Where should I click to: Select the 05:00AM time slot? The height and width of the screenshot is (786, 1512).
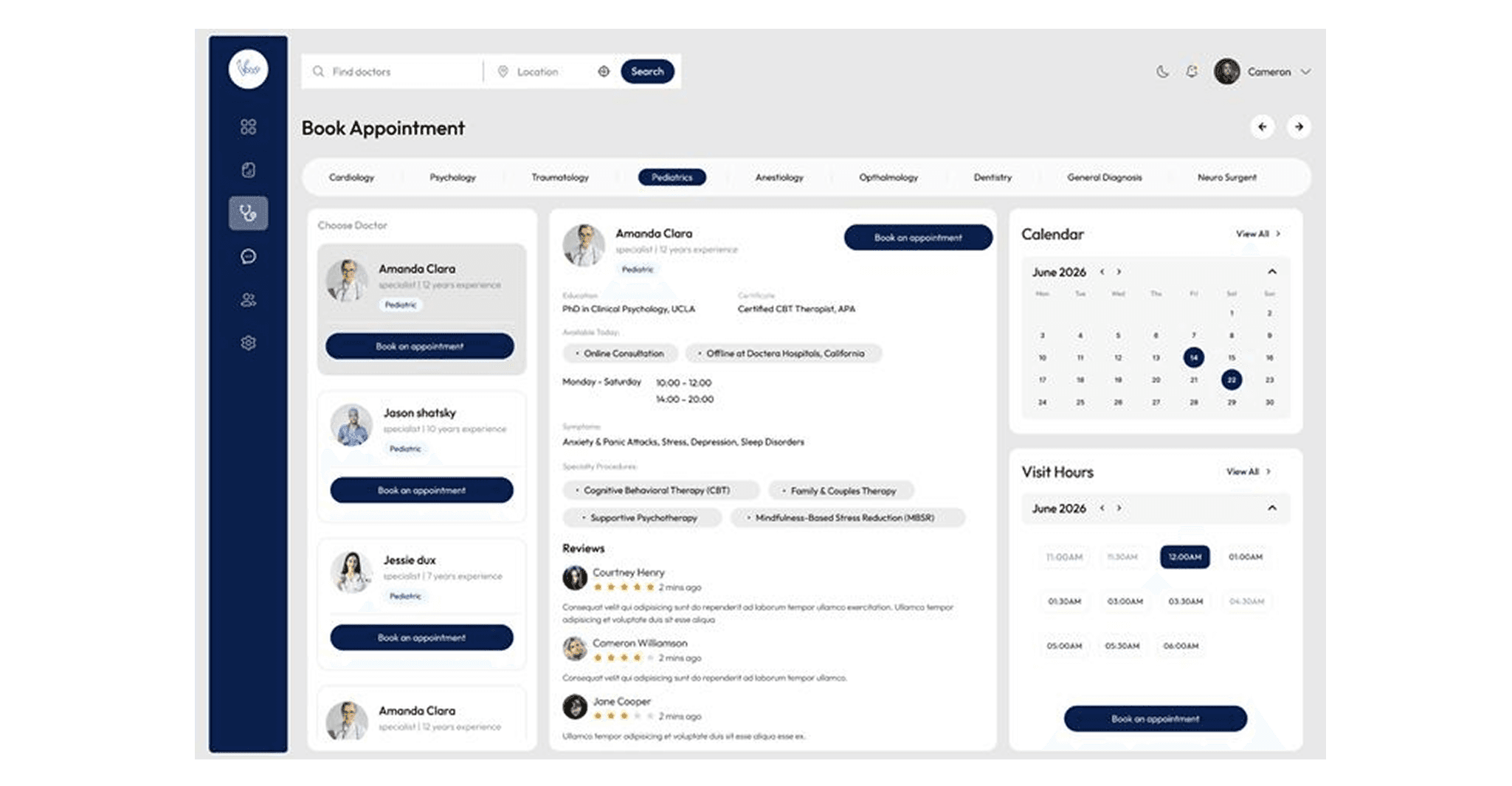pos(1064,646)
